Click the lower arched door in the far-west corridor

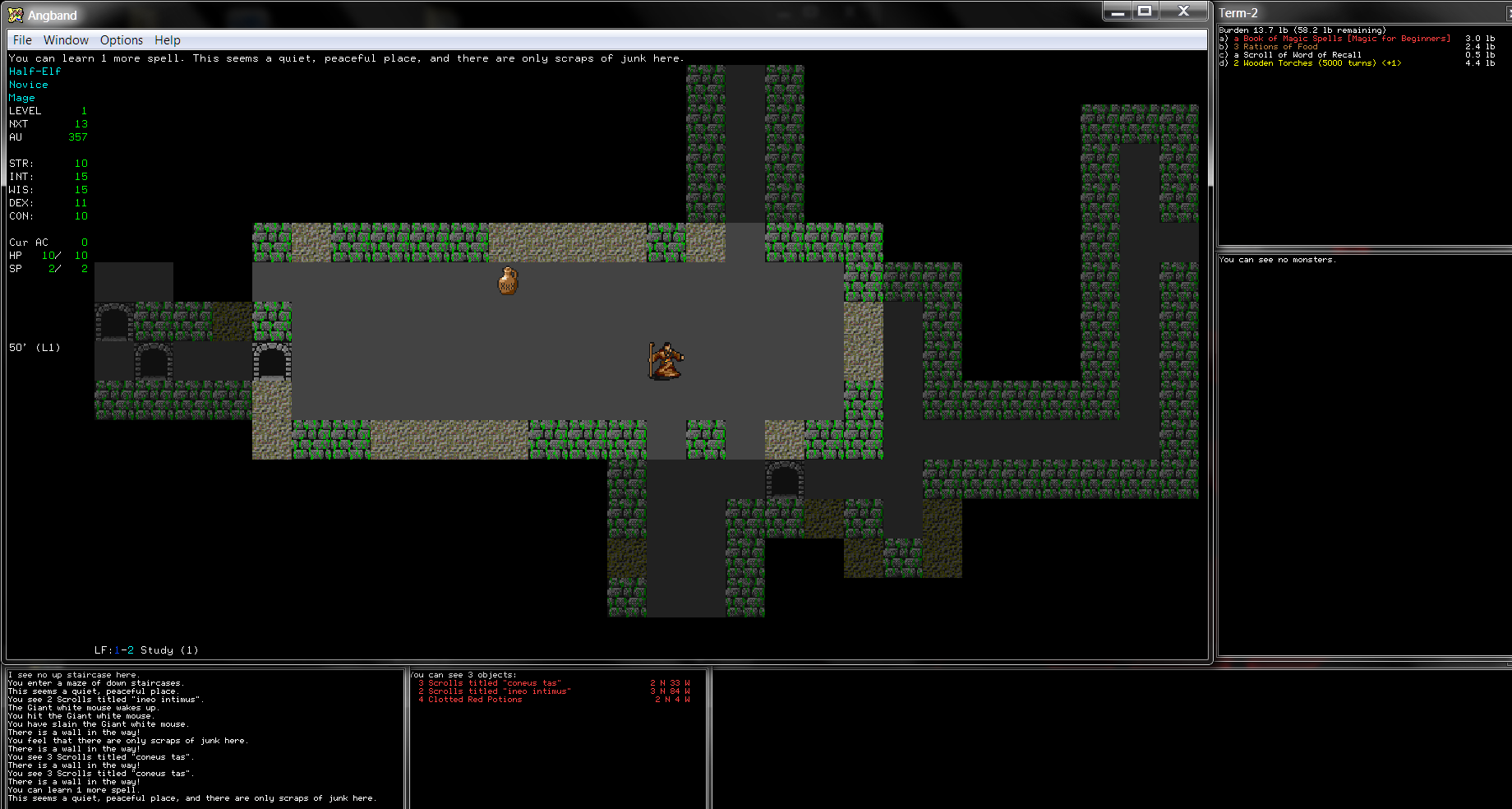pos(154,361)
